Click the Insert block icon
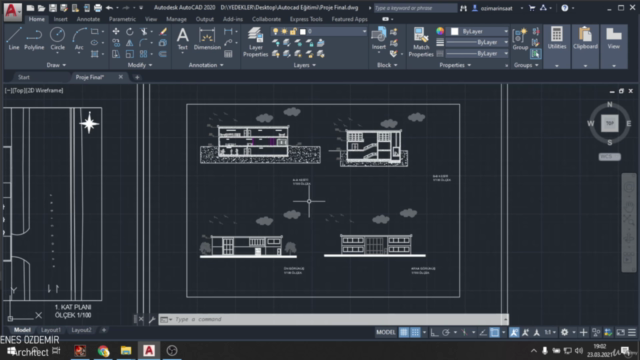The width and height of the screenshot is (640, 360). [x=379, y=39]
